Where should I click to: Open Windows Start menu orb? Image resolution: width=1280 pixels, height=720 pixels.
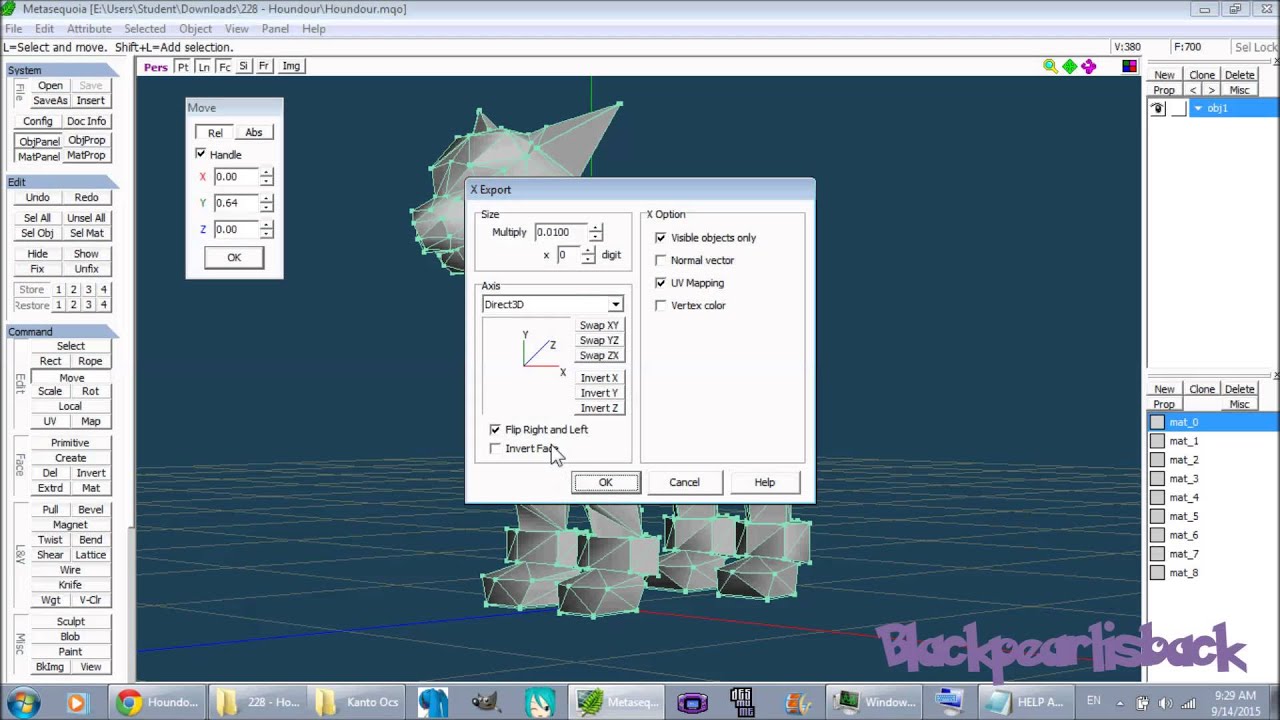22,702
